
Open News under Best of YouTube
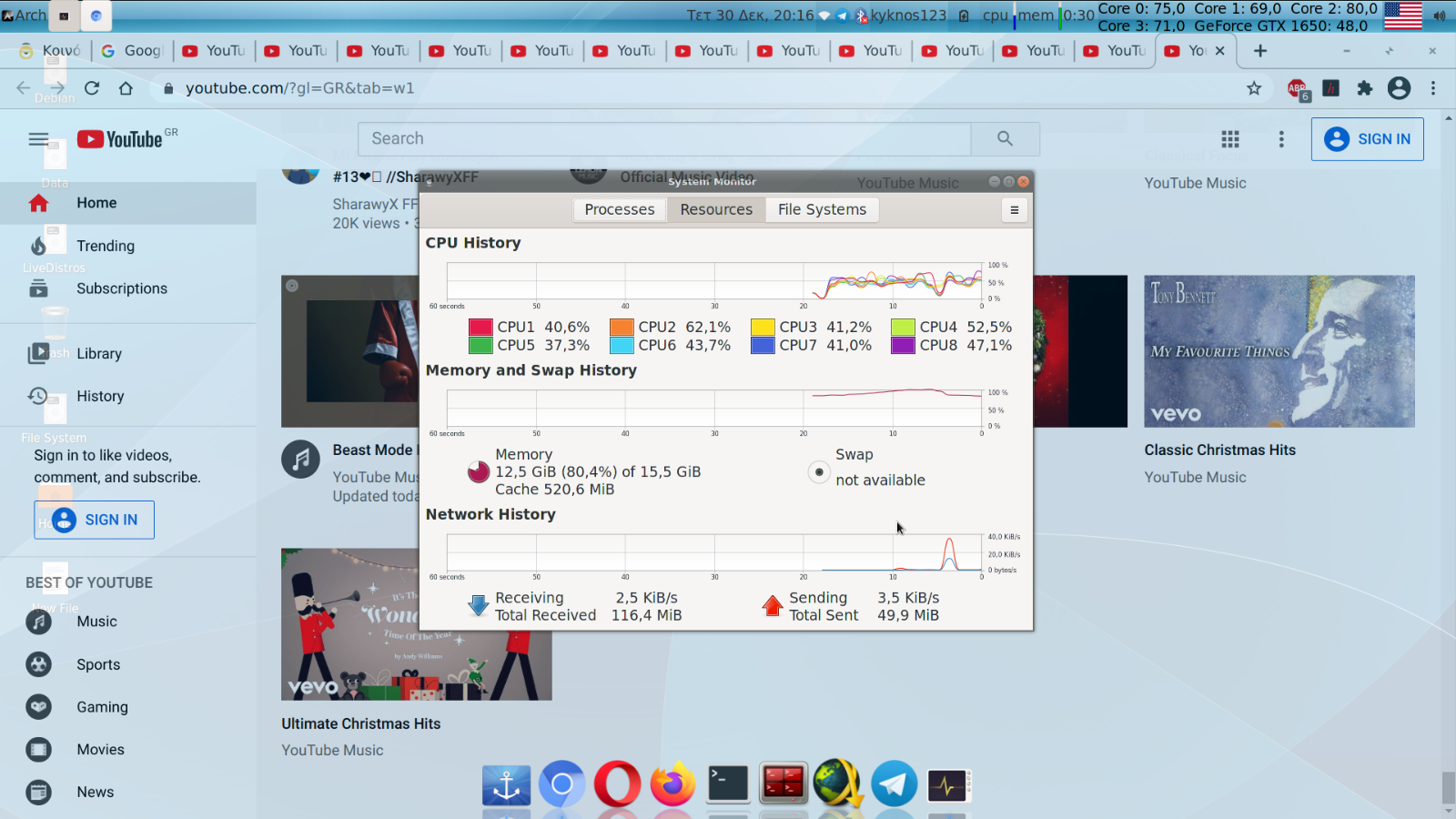(x=127, y=793)
